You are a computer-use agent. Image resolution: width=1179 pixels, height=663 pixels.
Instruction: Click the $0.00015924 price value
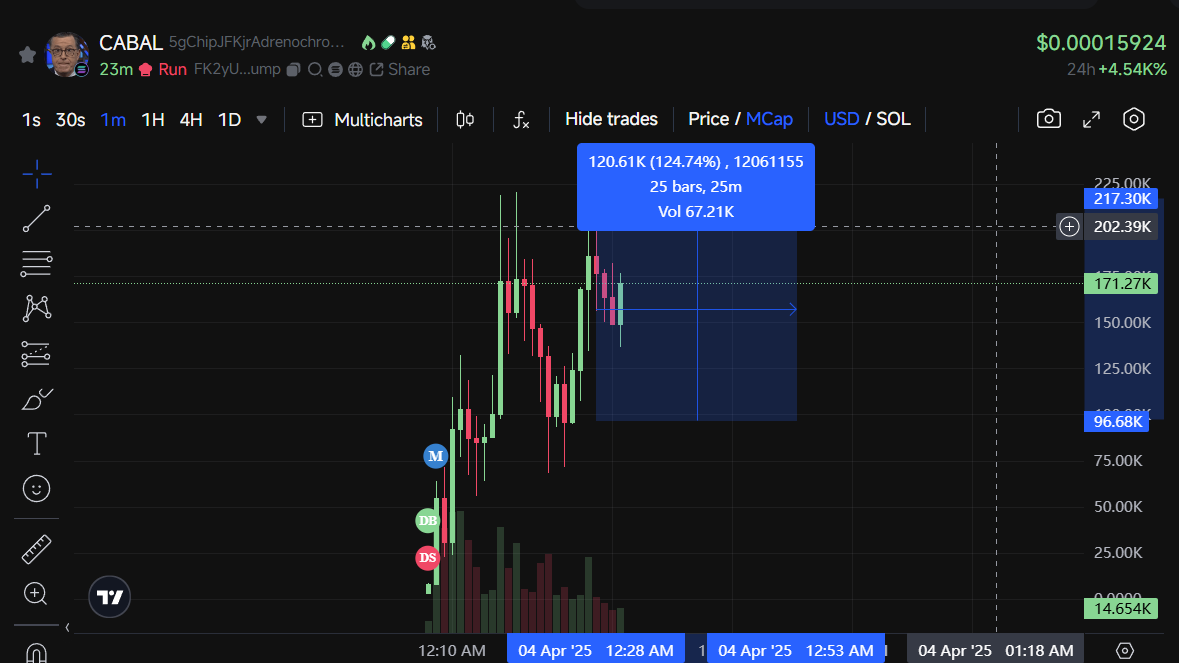(1101, 43)
